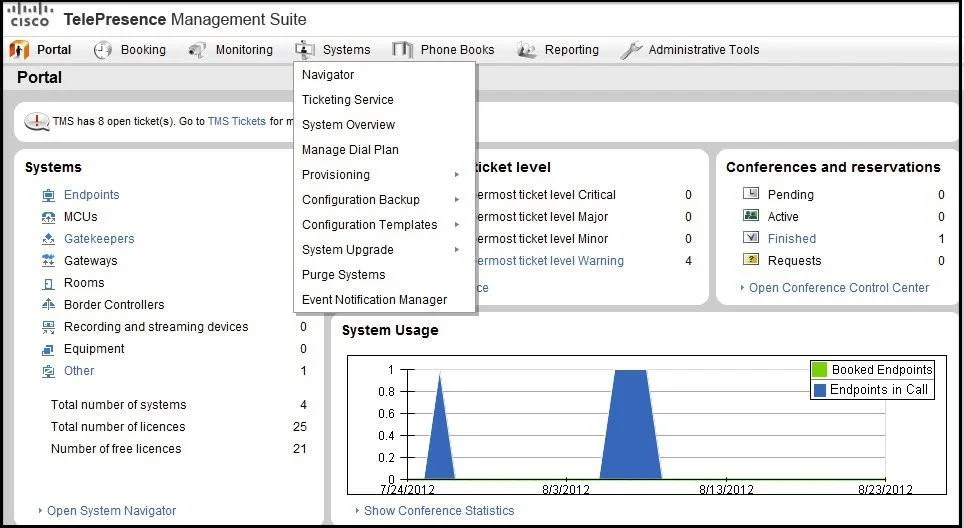This screenshot has width=964, height=528.
Task: Expand the Configuration Templates submenu
Action: tap(381, 224)
